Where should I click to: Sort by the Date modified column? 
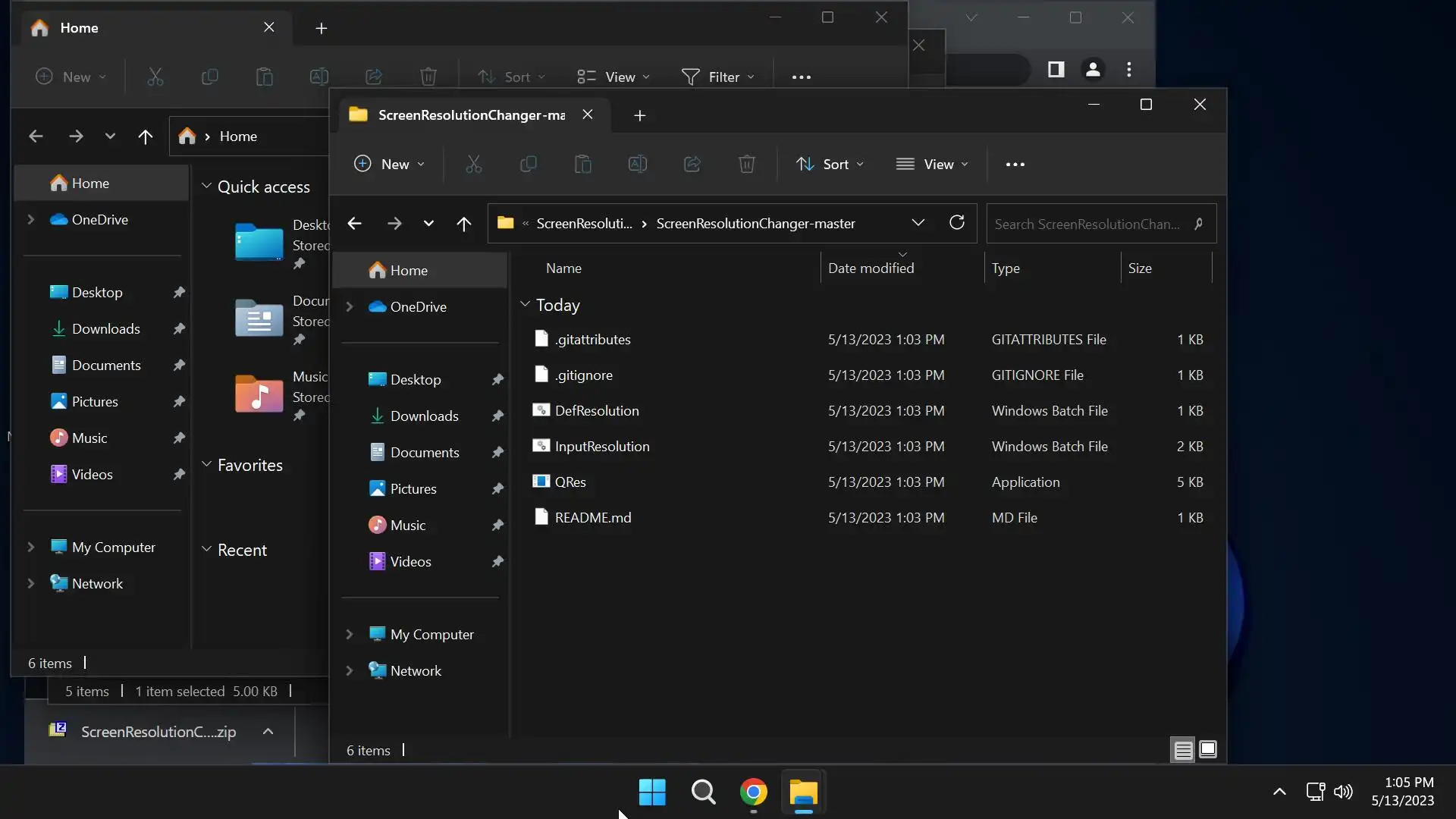coord(871,268)
